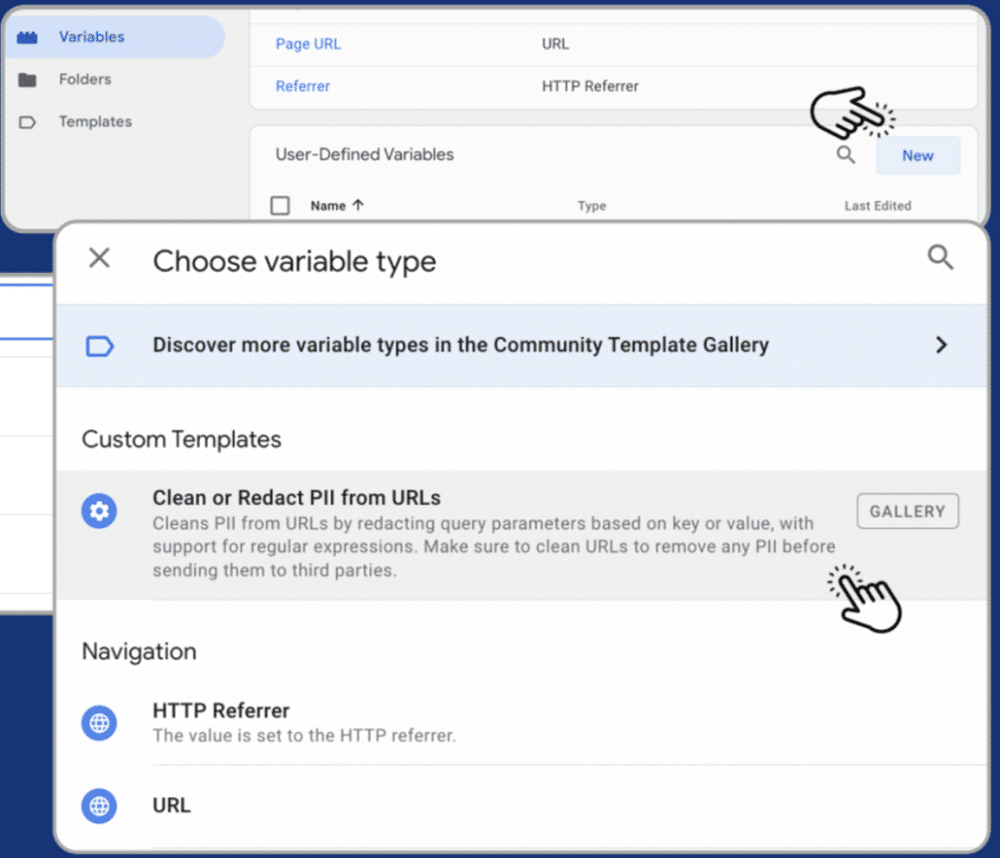Click the HTTP Referrer globe icon
The image size is (1000, 858).
tap(99, 723)
